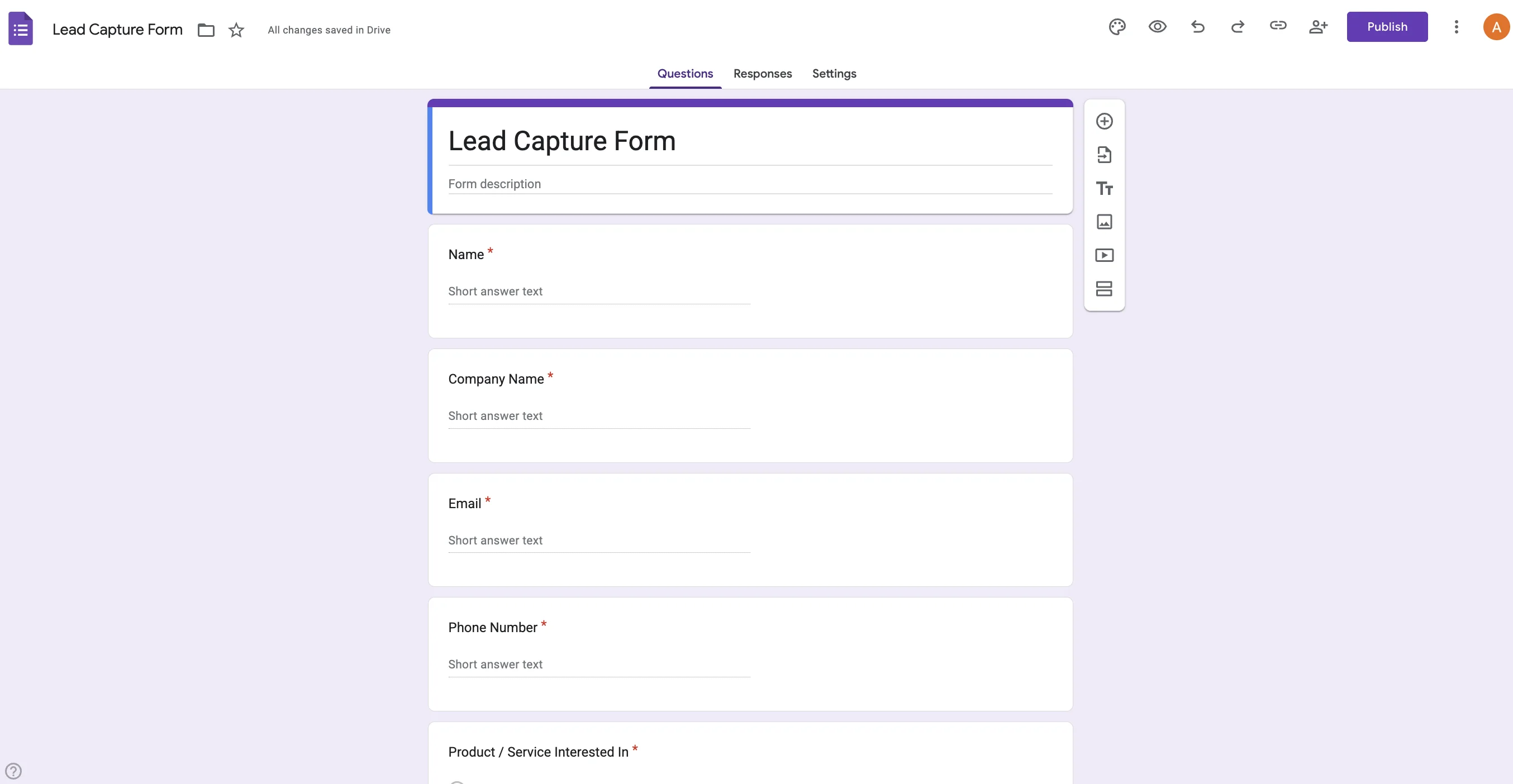Copy the responder link
Image resolution: width=1513 pixels, height=784 pixels.
[x=1278, y=27]
